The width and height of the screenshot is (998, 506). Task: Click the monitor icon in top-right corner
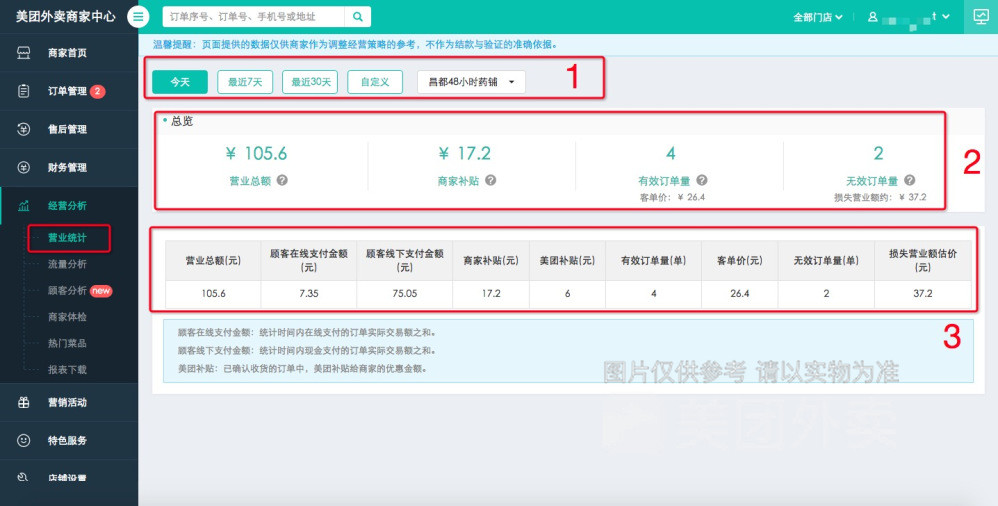point(980,17)
